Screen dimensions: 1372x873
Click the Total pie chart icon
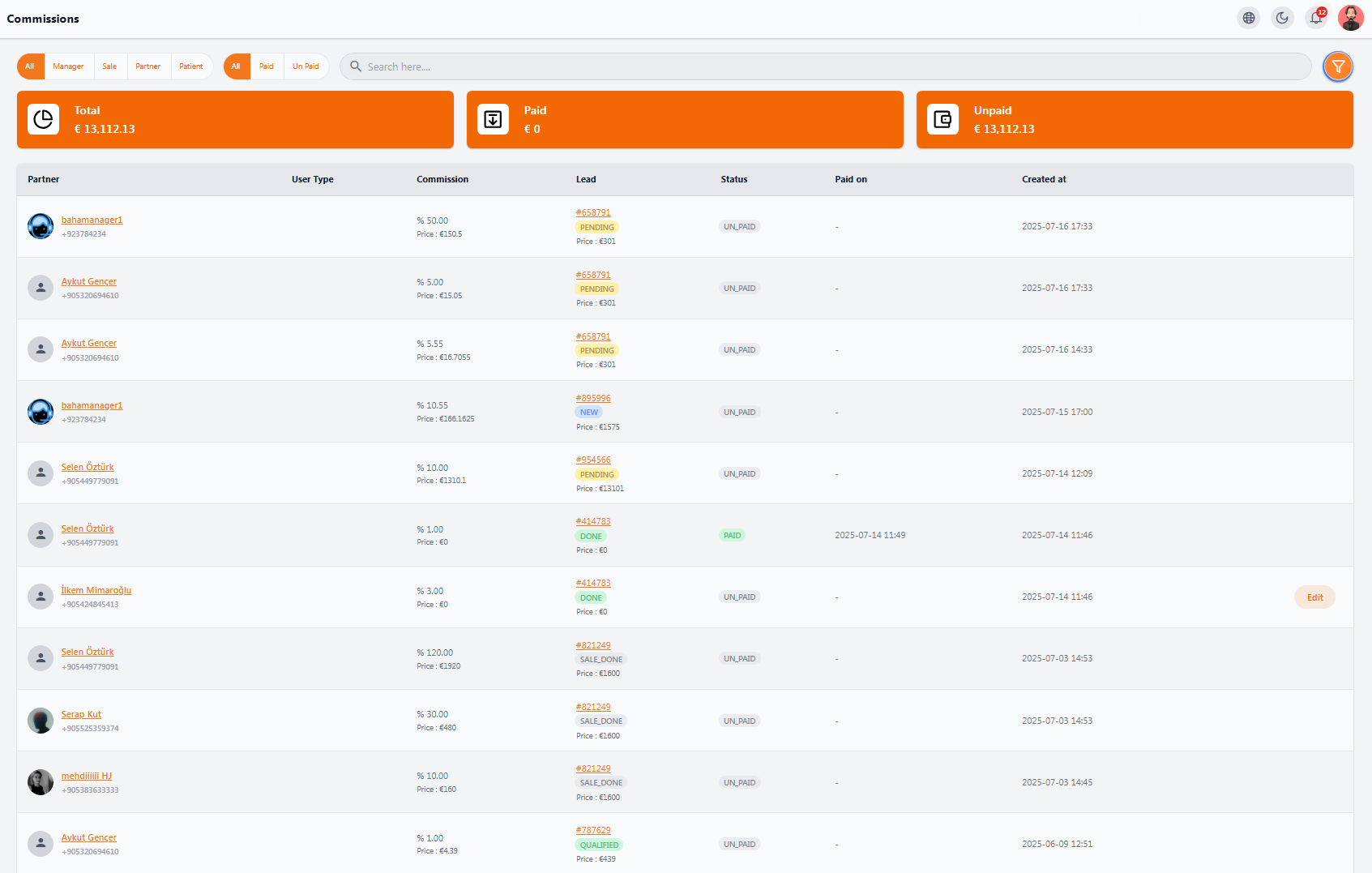(44, 119)
